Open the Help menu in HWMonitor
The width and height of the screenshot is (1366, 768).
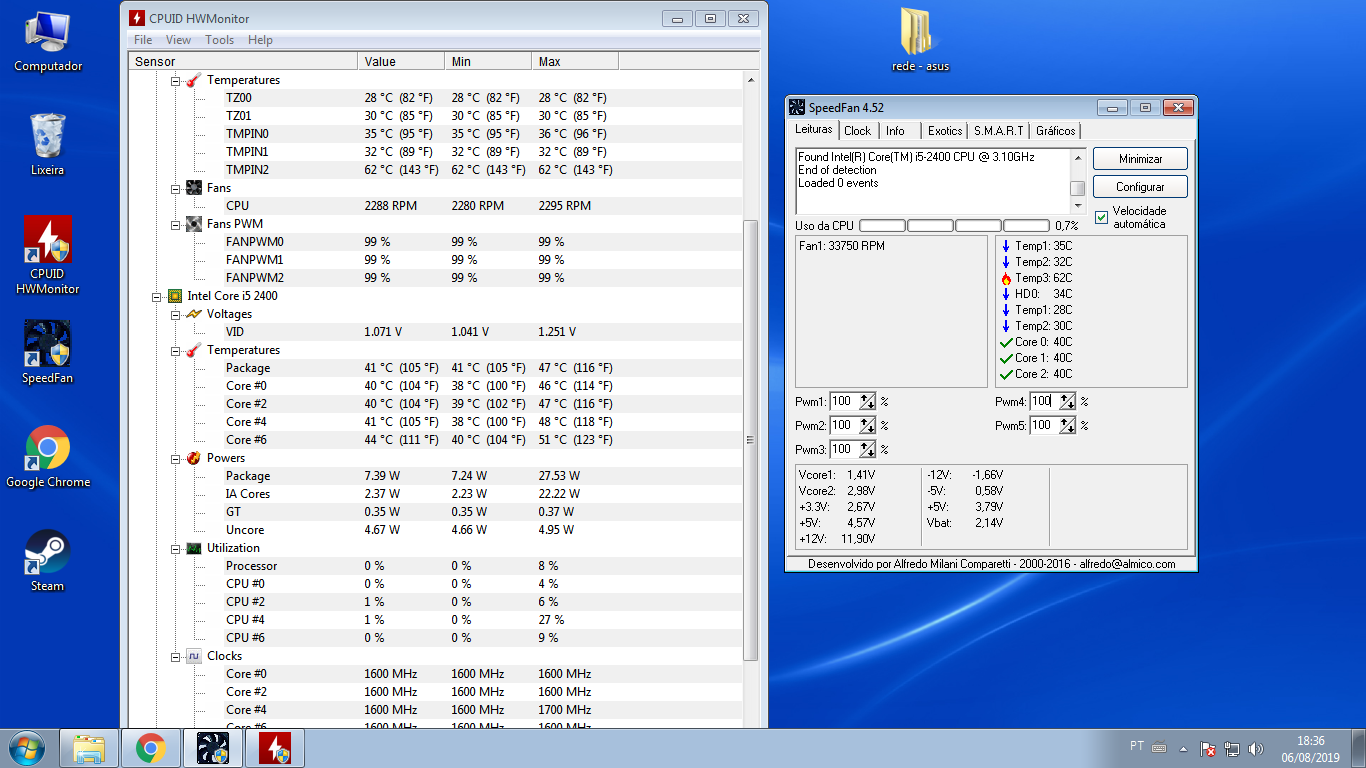tap(260, 40)
